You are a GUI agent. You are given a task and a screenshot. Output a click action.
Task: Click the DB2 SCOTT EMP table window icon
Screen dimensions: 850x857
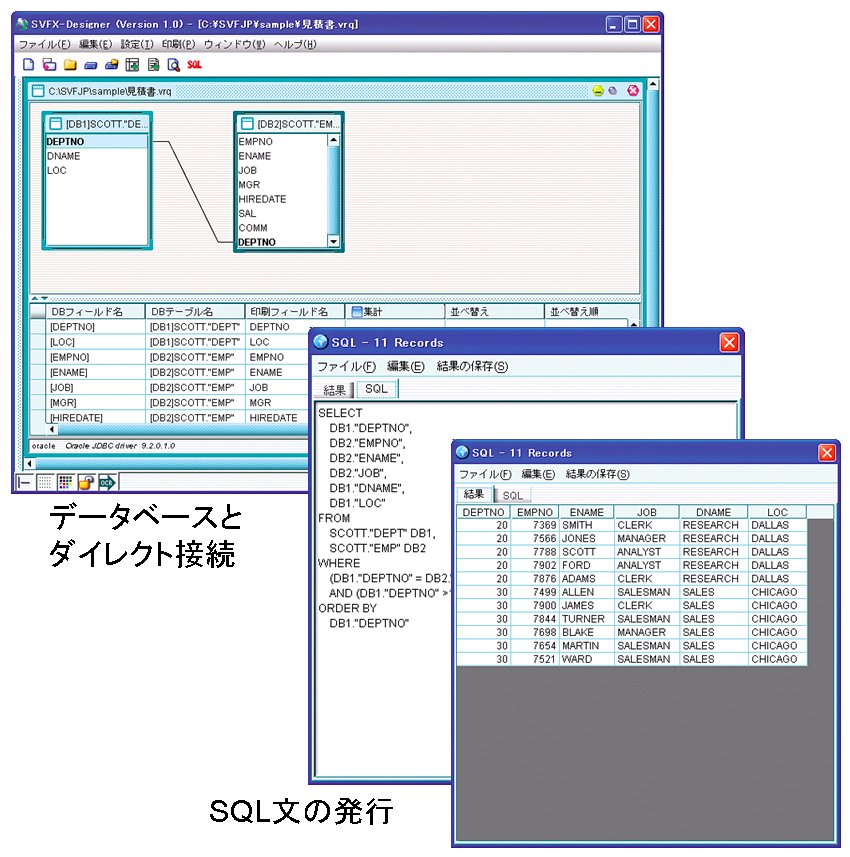247,124
